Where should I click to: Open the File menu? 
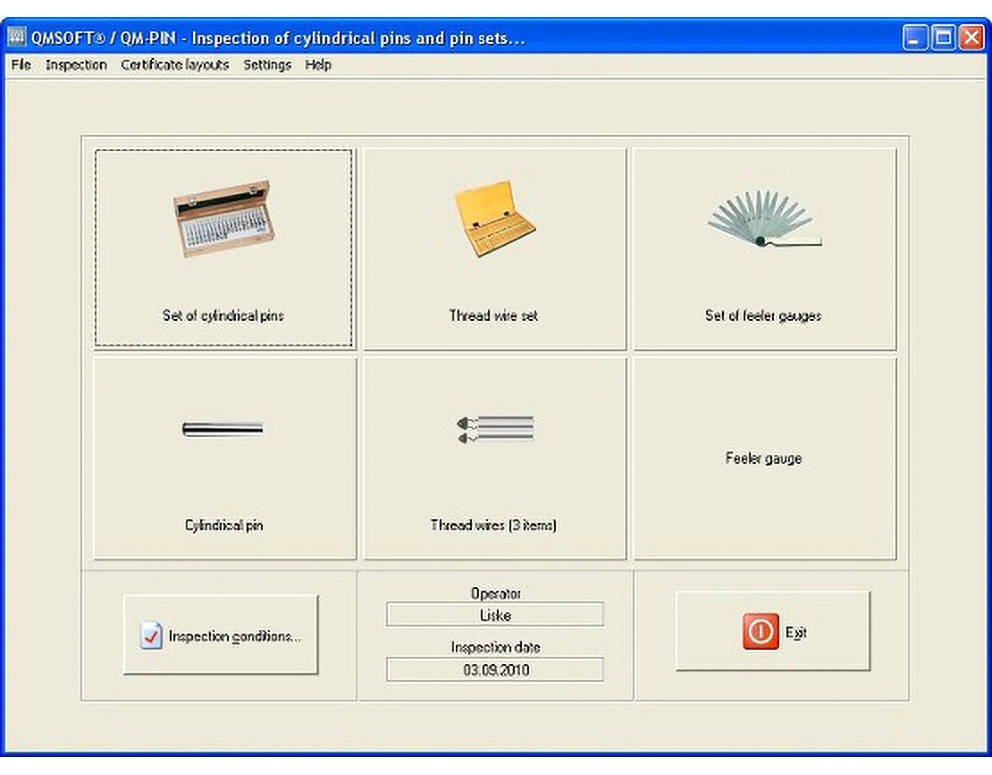[x=21, y=65]
